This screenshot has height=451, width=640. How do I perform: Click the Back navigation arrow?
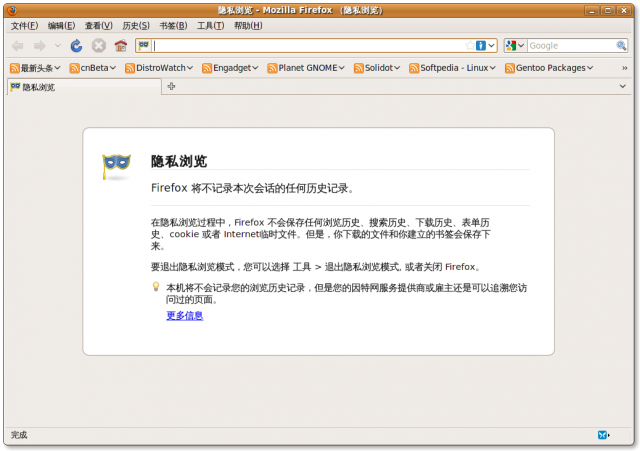(x=18, y=46)
